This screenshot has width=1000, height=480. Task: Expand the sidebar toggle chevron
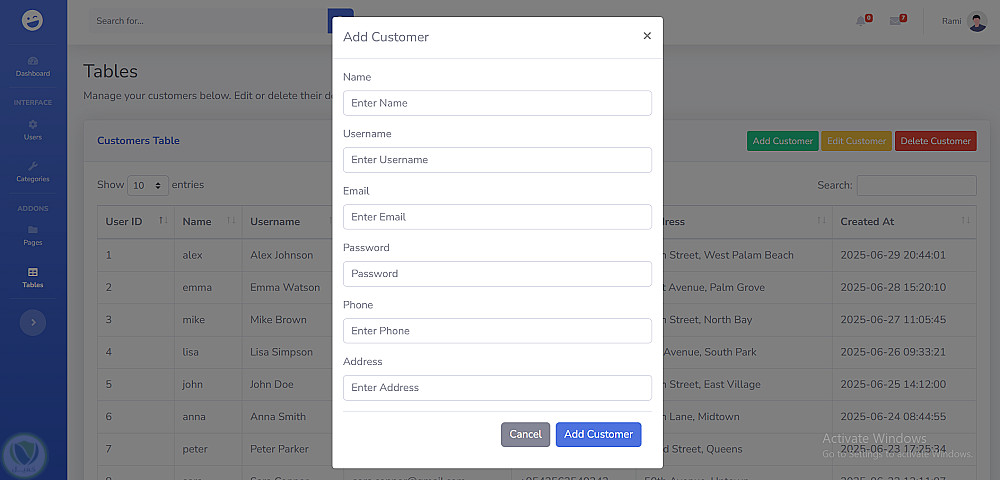[x=33, y=322]
